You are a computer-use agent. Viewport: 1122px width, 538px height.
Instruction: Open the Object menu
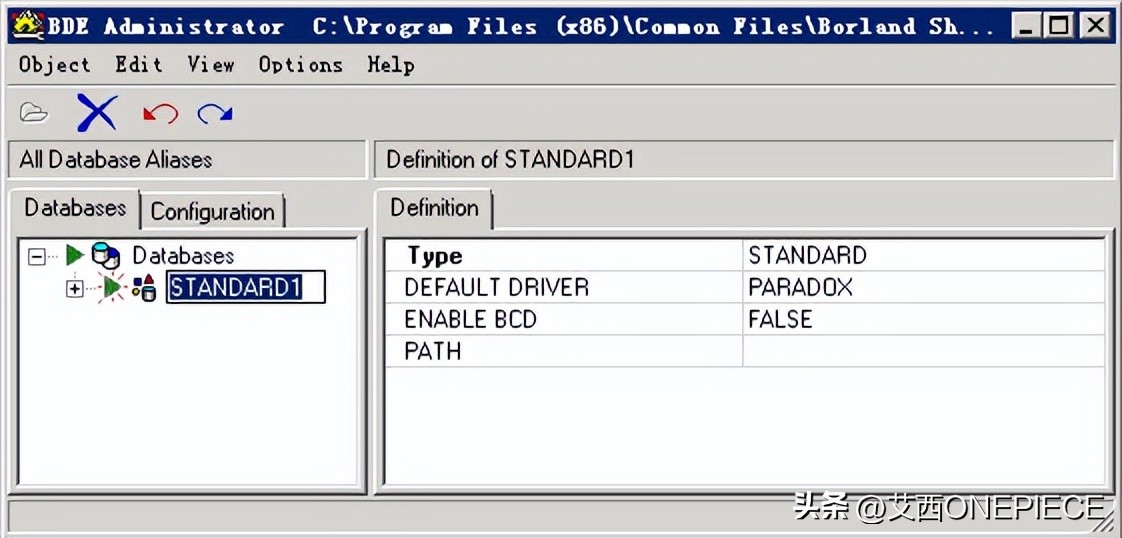pyautogui.click(x=54, y=65)
